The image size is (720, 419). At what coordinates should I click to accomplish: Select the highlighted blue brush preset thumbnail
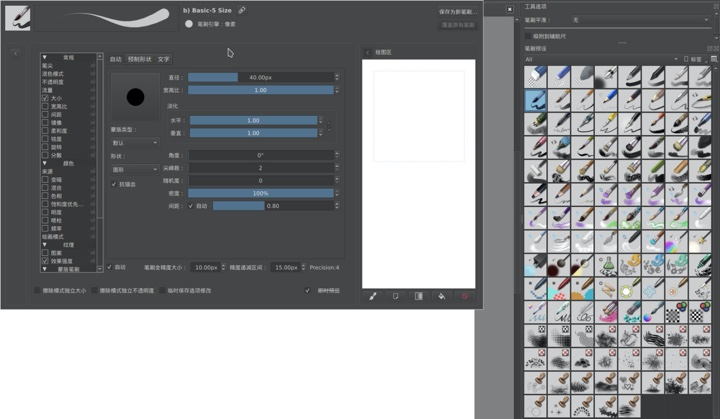click(x=535, y=100)
